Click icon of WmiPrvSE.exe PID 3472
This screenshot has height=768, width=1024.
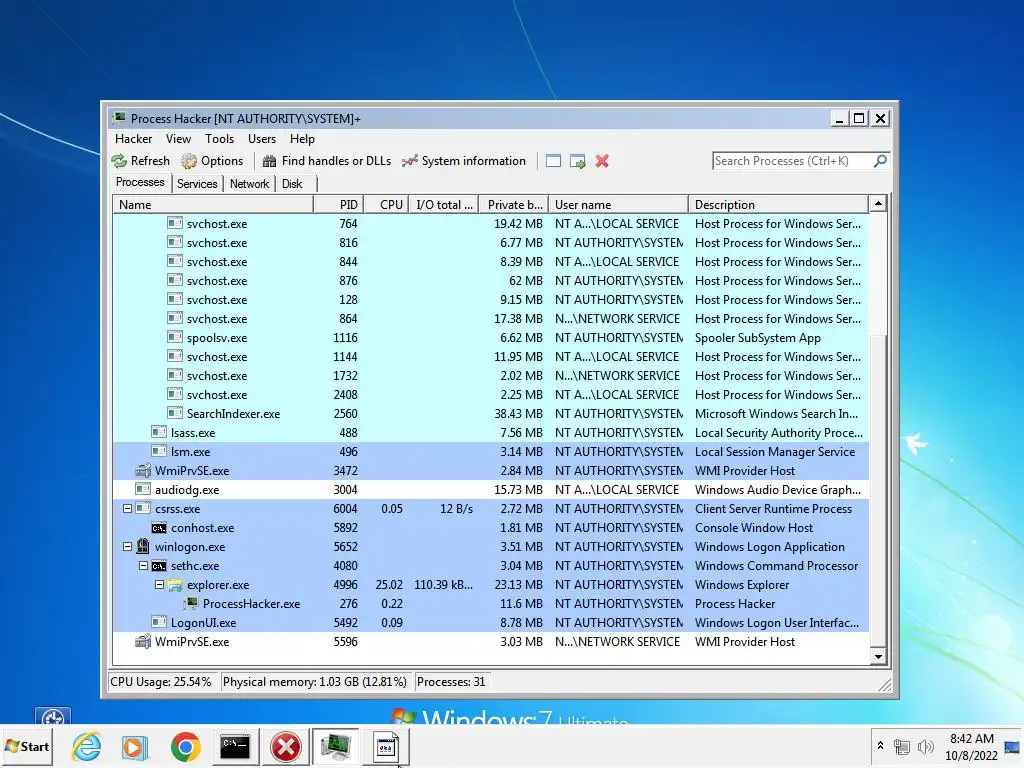[143, 470]
